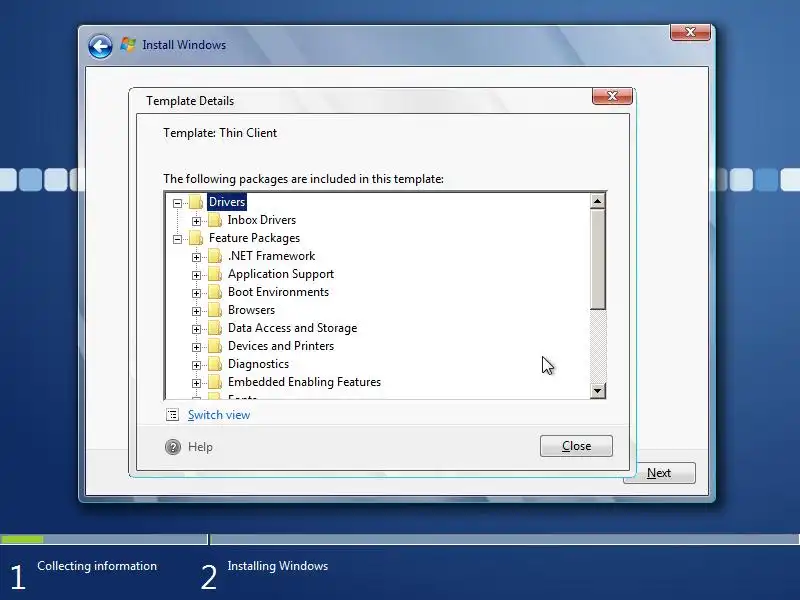Click the Embedded Enabling Features folder icon

pos(215,382)
